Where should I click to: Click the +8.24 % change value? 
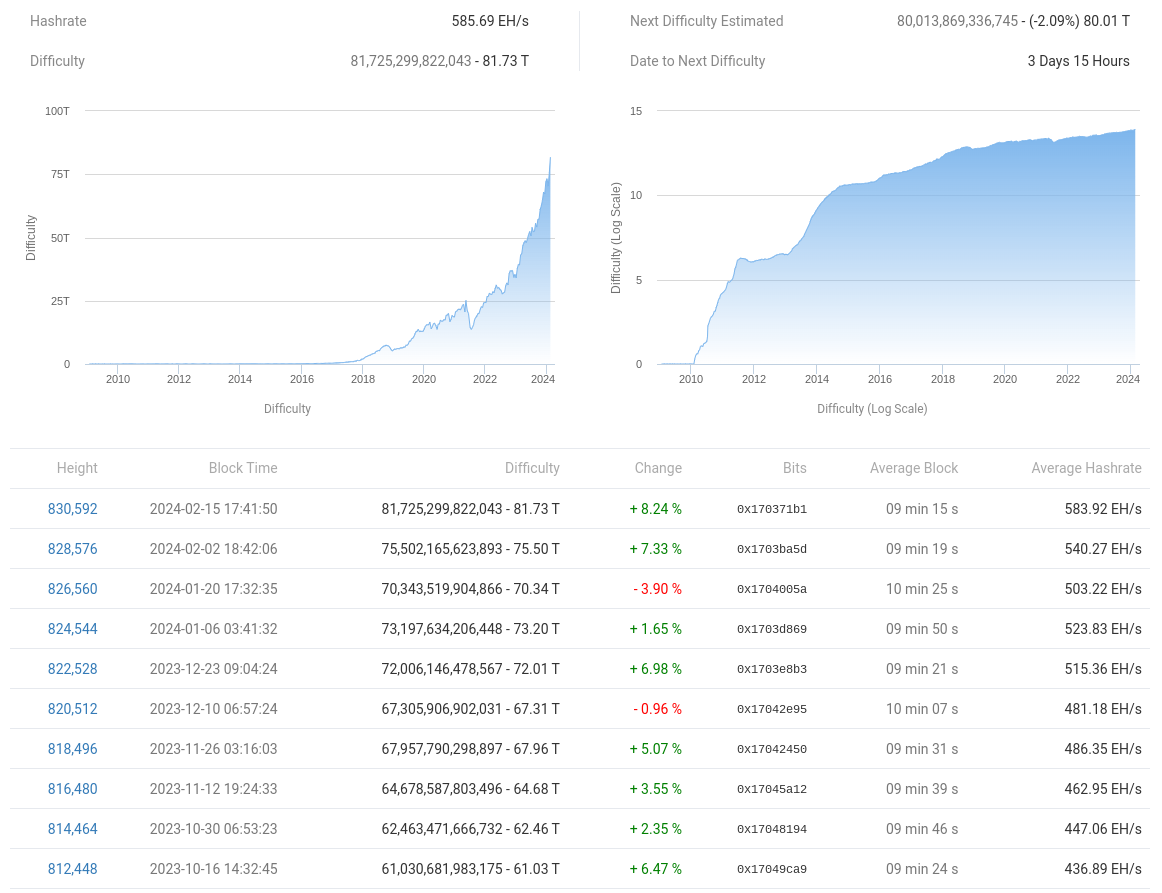pyautogui.click(x=656, y=509)
